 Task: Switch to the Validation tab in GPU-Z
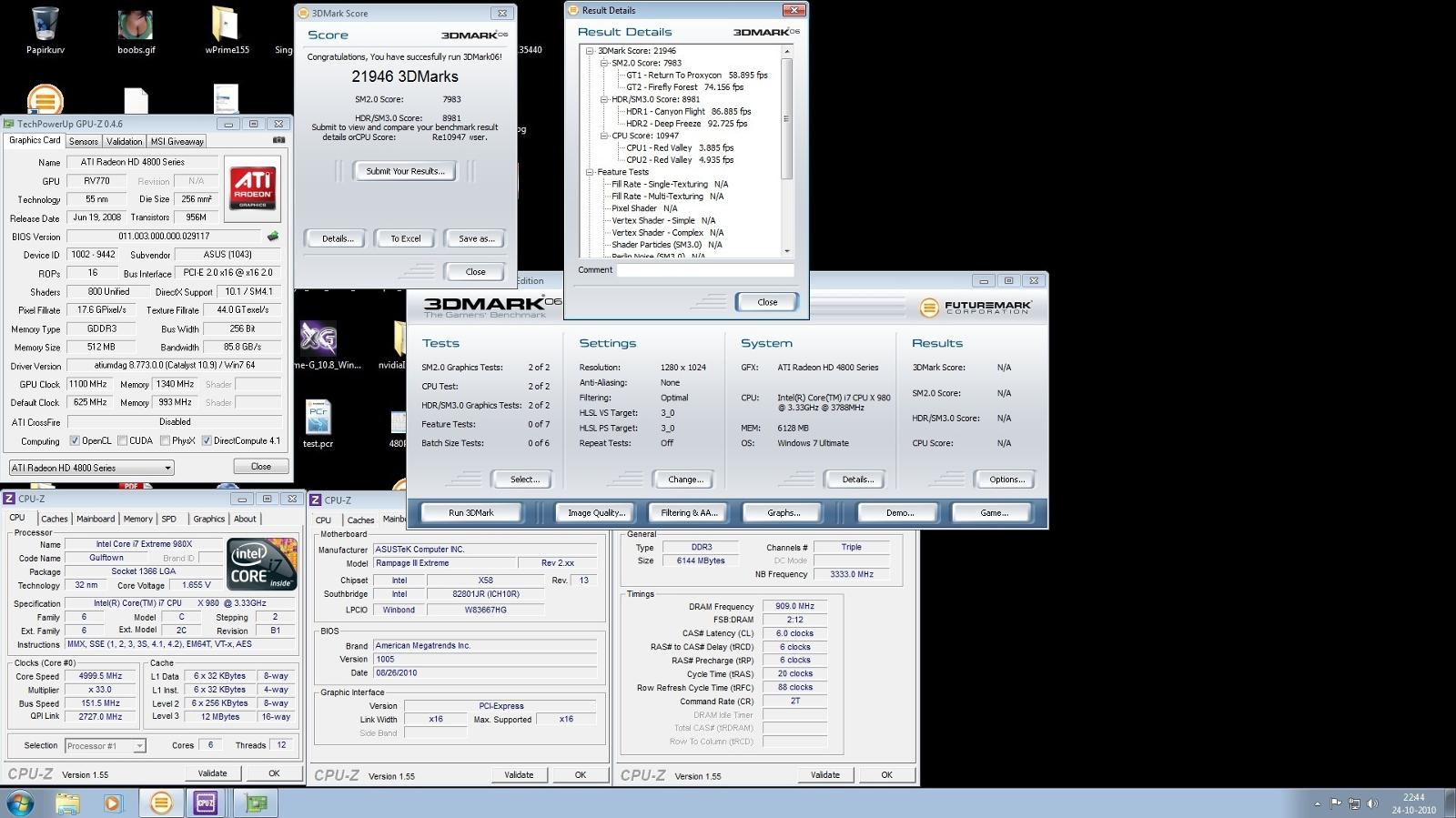coord(124,141)
